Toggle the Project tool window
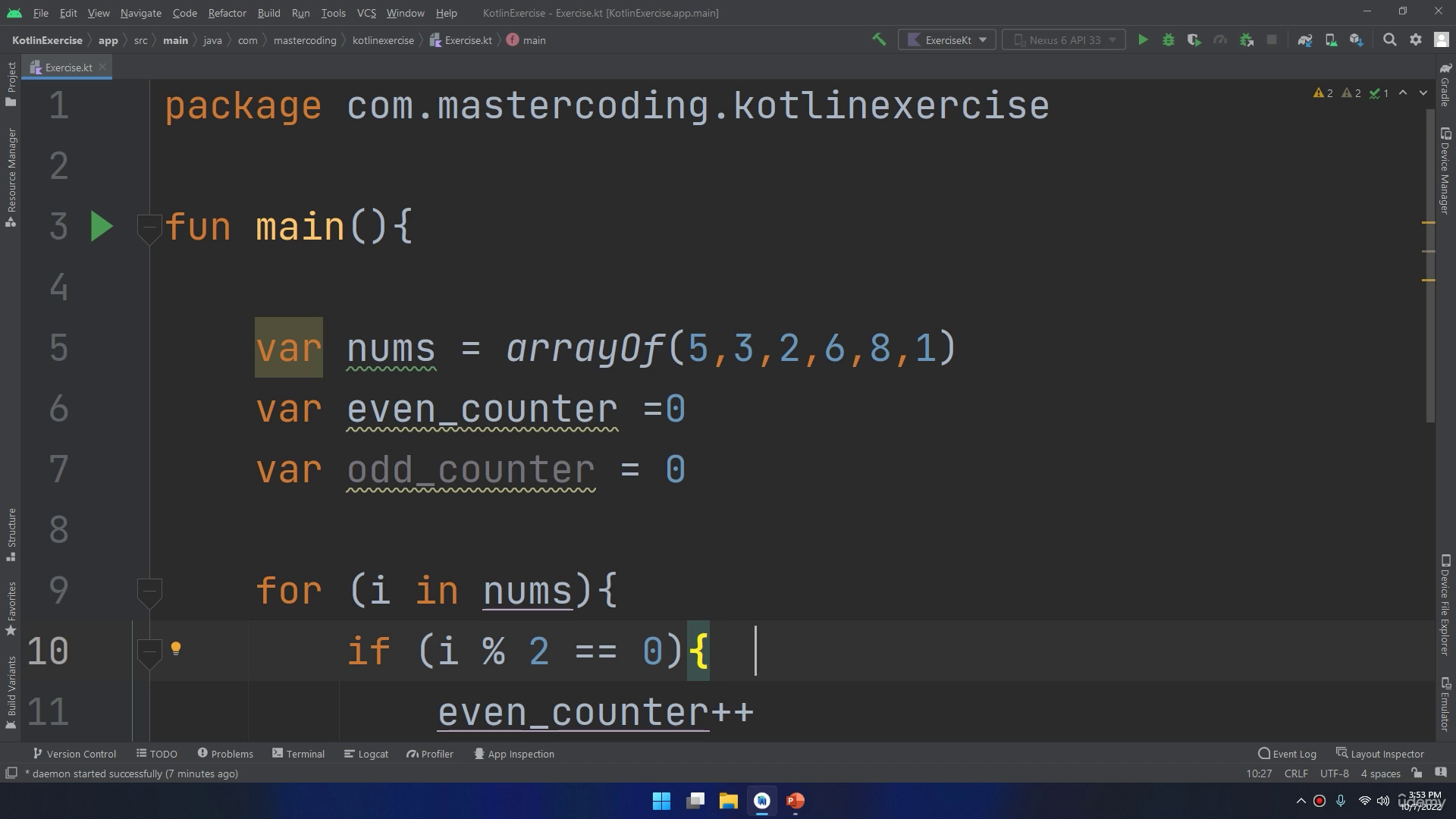This screenshot has height=819, width=1456. click(x=11, y=83)
